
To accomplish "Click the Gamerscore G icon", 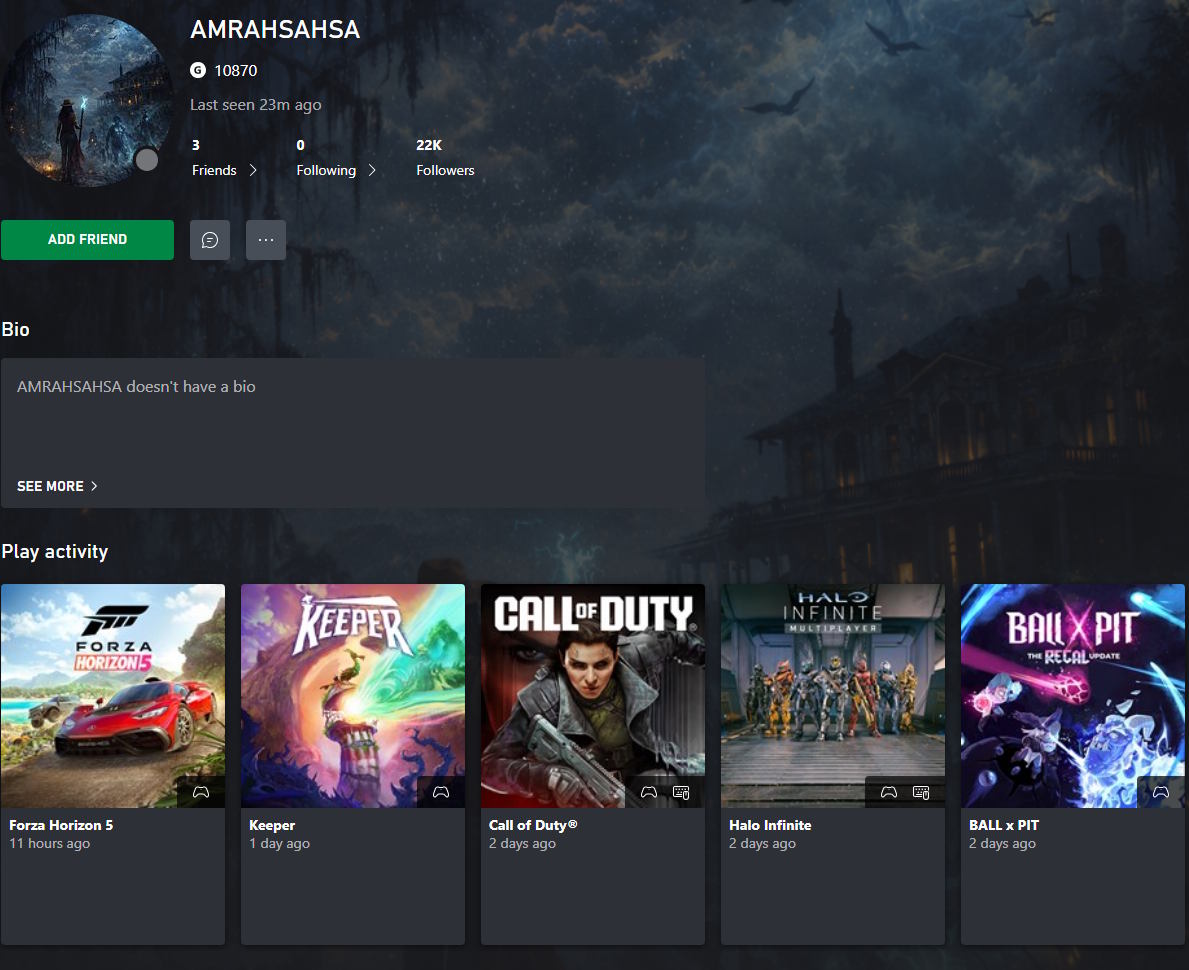I will 198,70.
